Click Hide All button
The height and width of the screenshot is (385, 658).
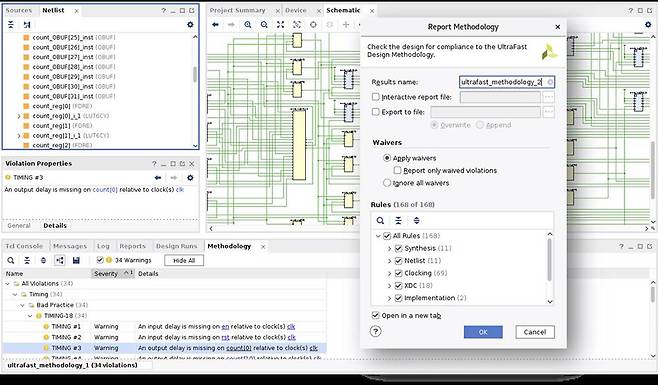pyautogui.click(x=184, y=260)
